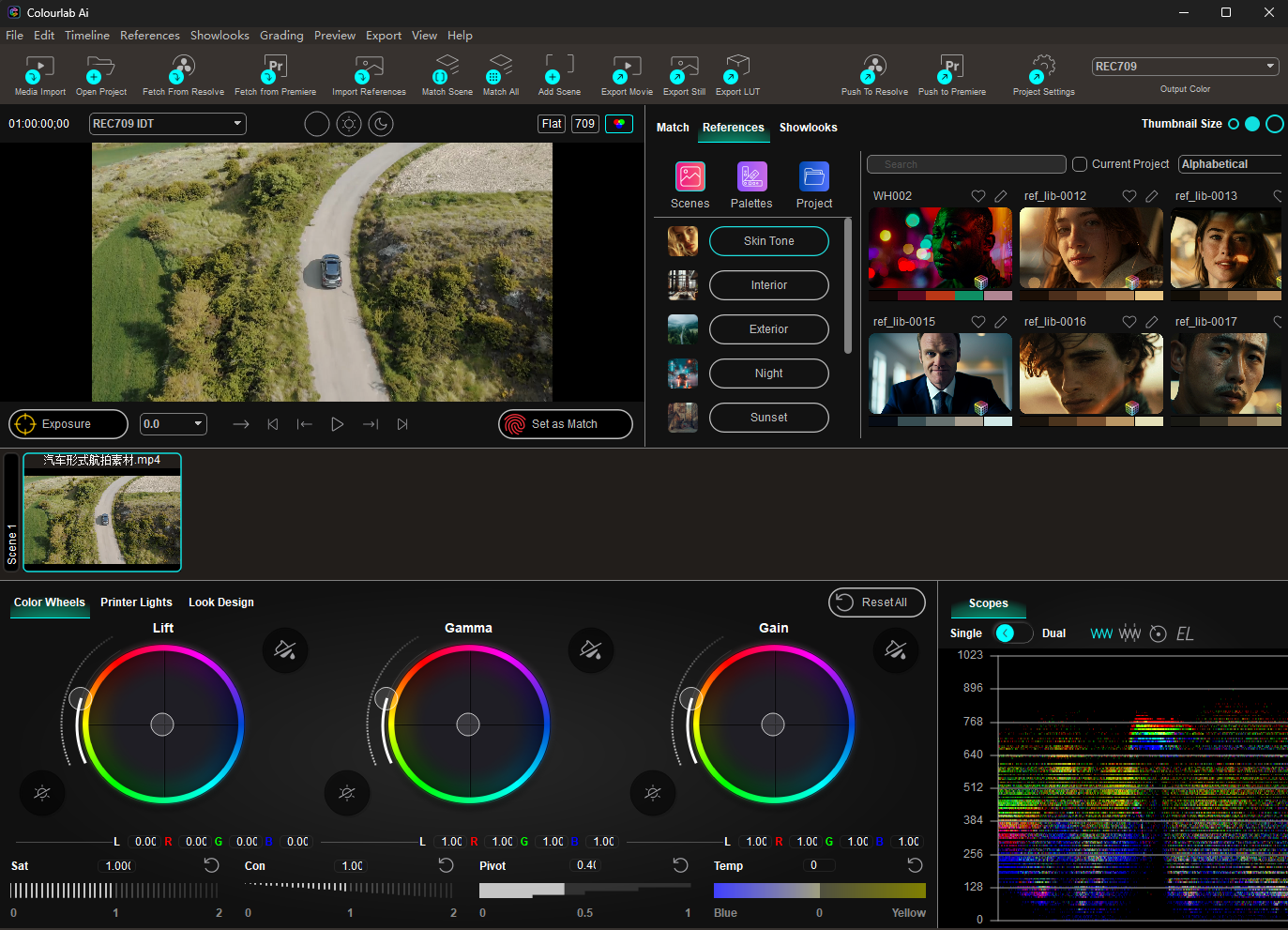The height and width of the screenshot is (930, 1288).
Task: Click the Sat slider track
Action: coord(114,891)
